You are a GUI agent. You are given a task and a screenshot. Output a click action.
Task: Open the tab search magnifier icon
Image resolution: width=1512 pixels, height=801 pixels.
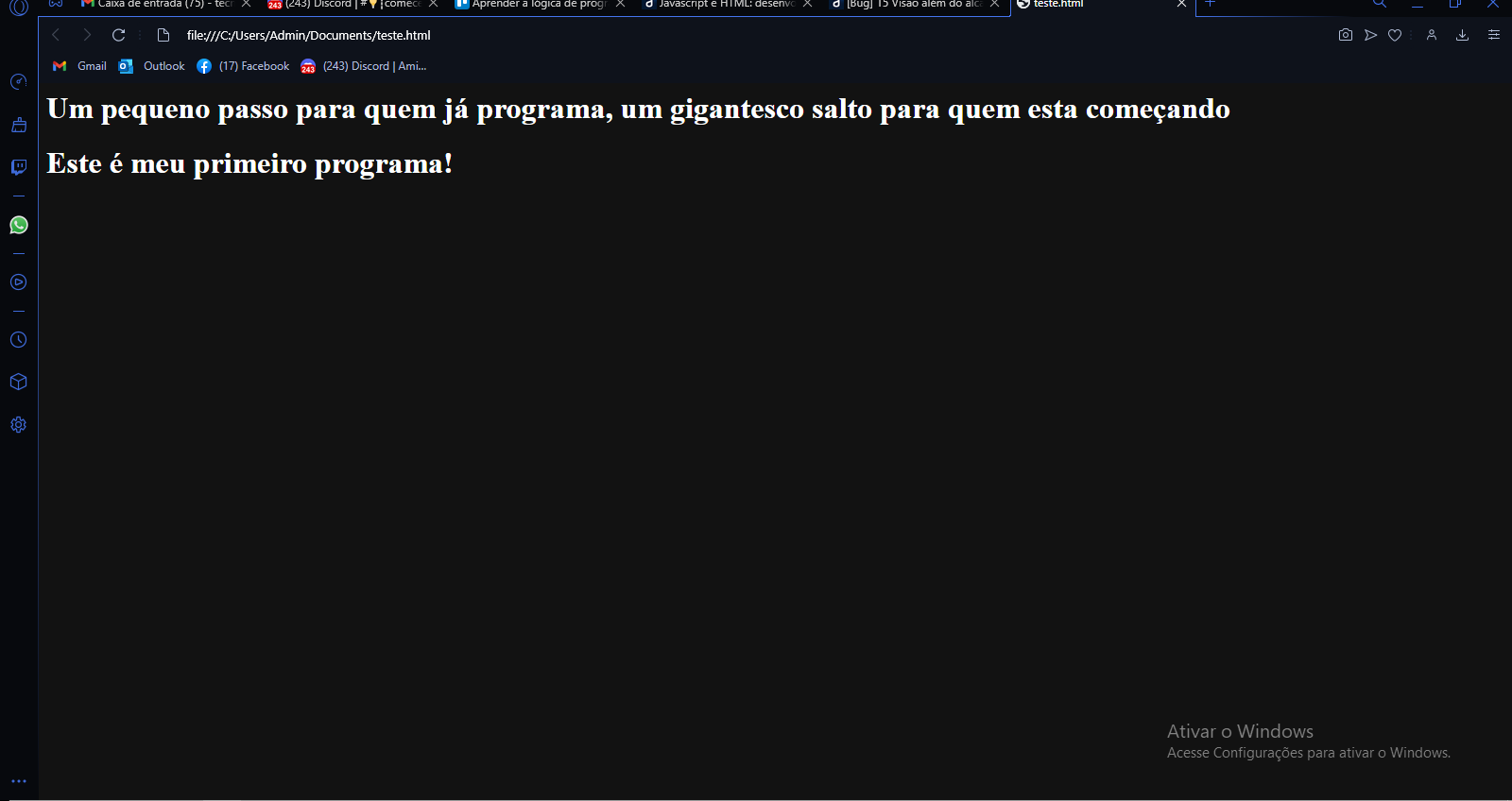(x=1380, y=4)
